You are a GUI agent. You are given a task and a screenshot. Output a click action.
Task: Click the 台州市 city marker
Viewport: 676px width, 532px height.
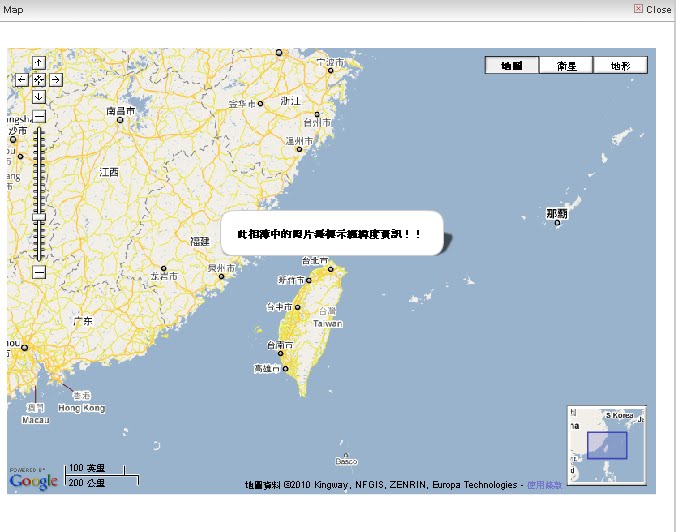[317, 114]
